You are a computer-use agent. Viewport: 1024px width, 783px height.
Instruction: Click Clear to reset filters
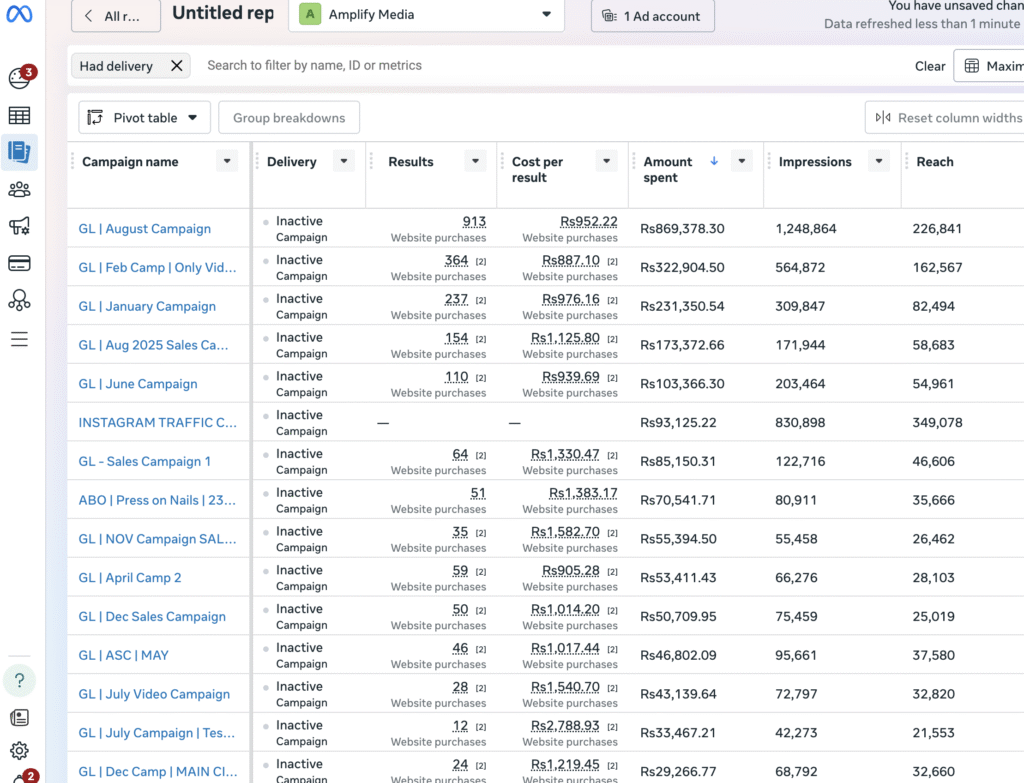point(929,66)
